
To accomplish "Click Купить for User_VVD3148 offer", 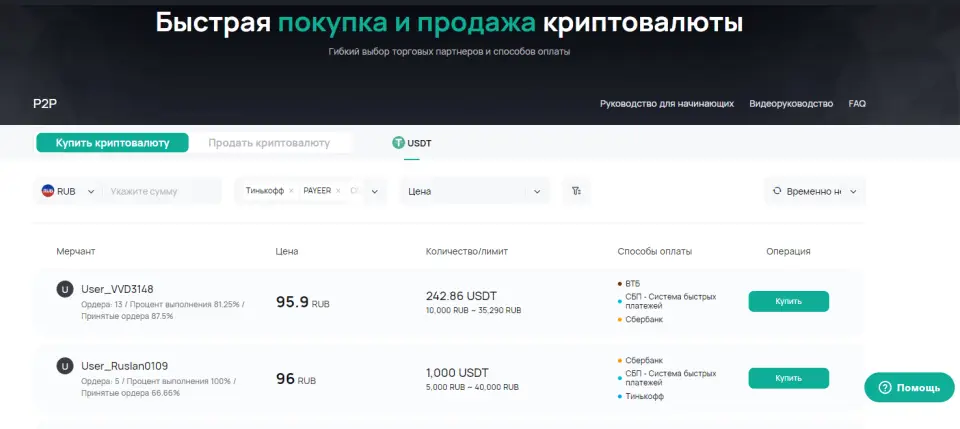I will click(789, 301).
